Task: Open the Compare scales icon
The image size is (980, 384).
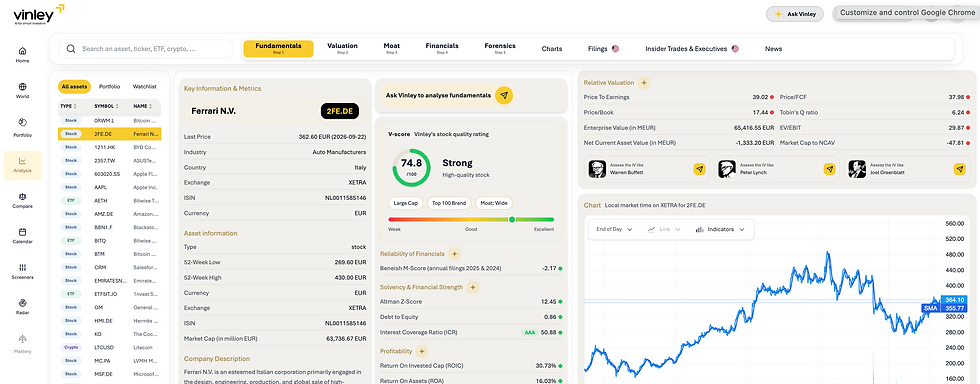Action: pyautogui.click(x=22, y=196)
